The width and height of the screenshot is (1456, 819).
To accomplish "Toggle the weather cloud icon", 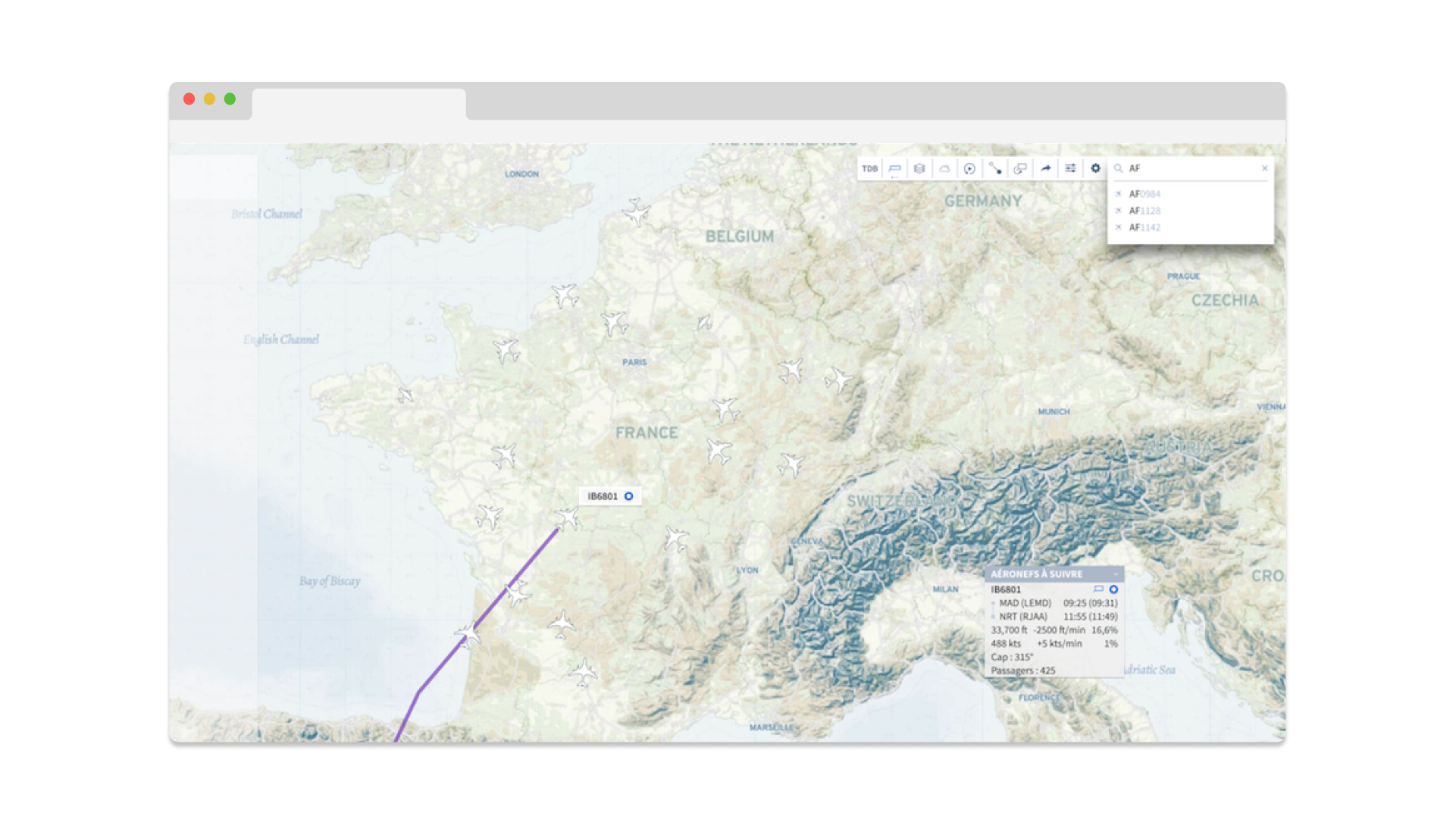I will (x=944, y=169).
